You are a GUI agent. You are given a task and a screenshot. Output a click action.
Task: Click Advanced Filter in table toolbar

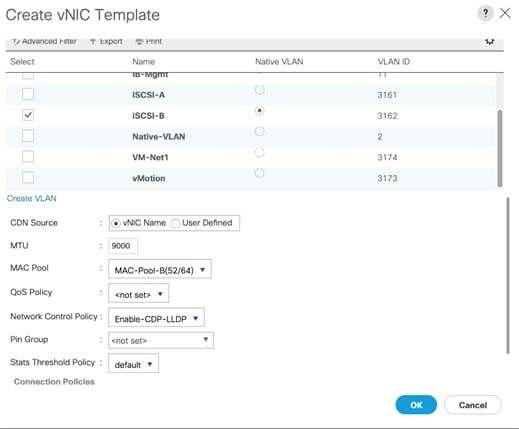44,41
